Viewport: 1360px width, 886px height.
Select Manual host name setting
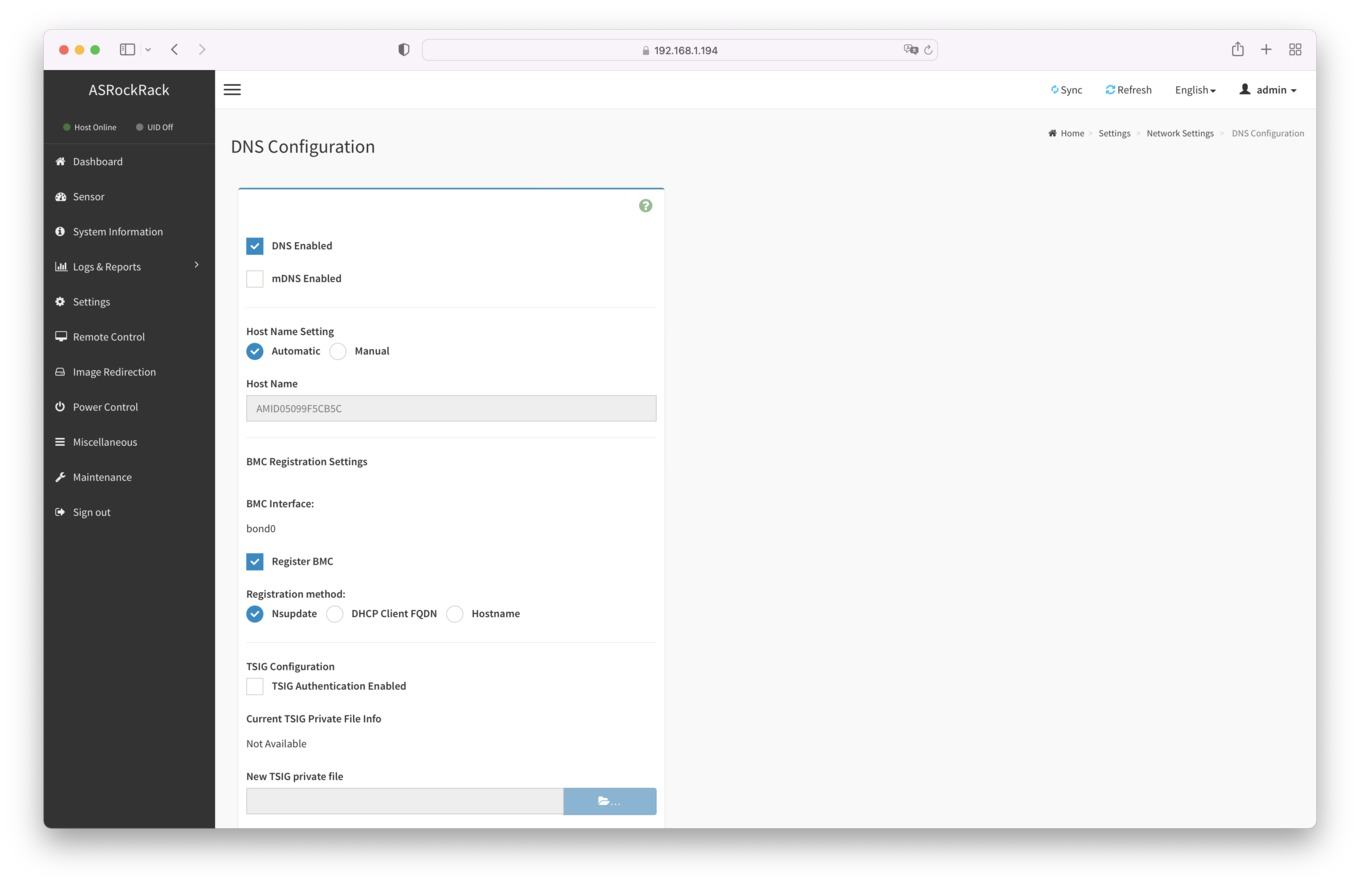(x=338, y=351)
